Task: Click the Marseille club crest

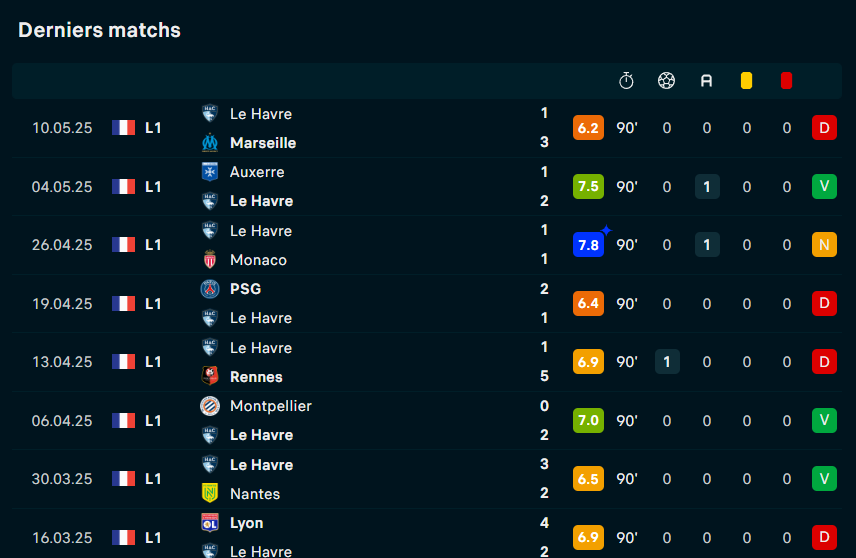Action: pyautogui.click(x=210, y=143)
